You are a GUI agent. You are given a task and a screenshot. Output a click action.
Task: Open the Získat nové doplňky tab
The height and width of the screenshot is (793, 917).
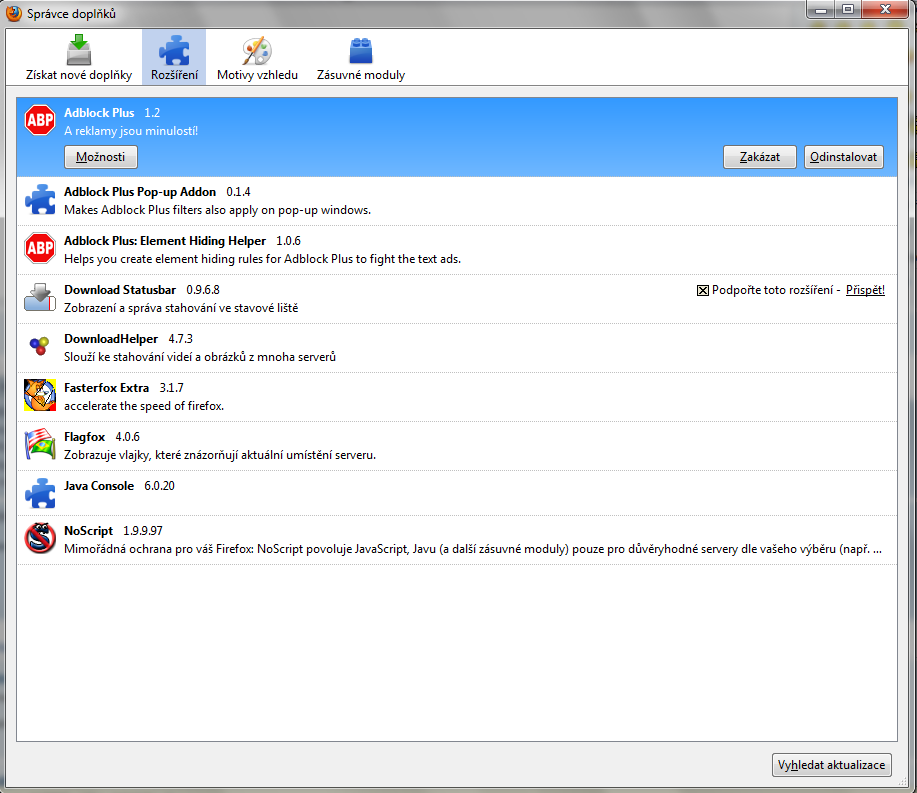click(79, 57)
